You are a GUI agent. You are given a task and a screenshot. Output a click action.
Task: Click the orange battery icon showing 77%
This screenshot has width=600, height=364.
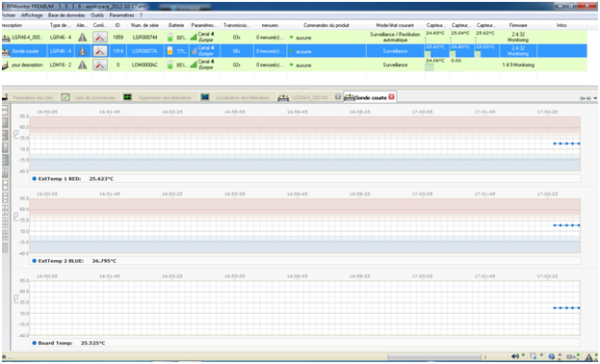(x=170, y=51)
